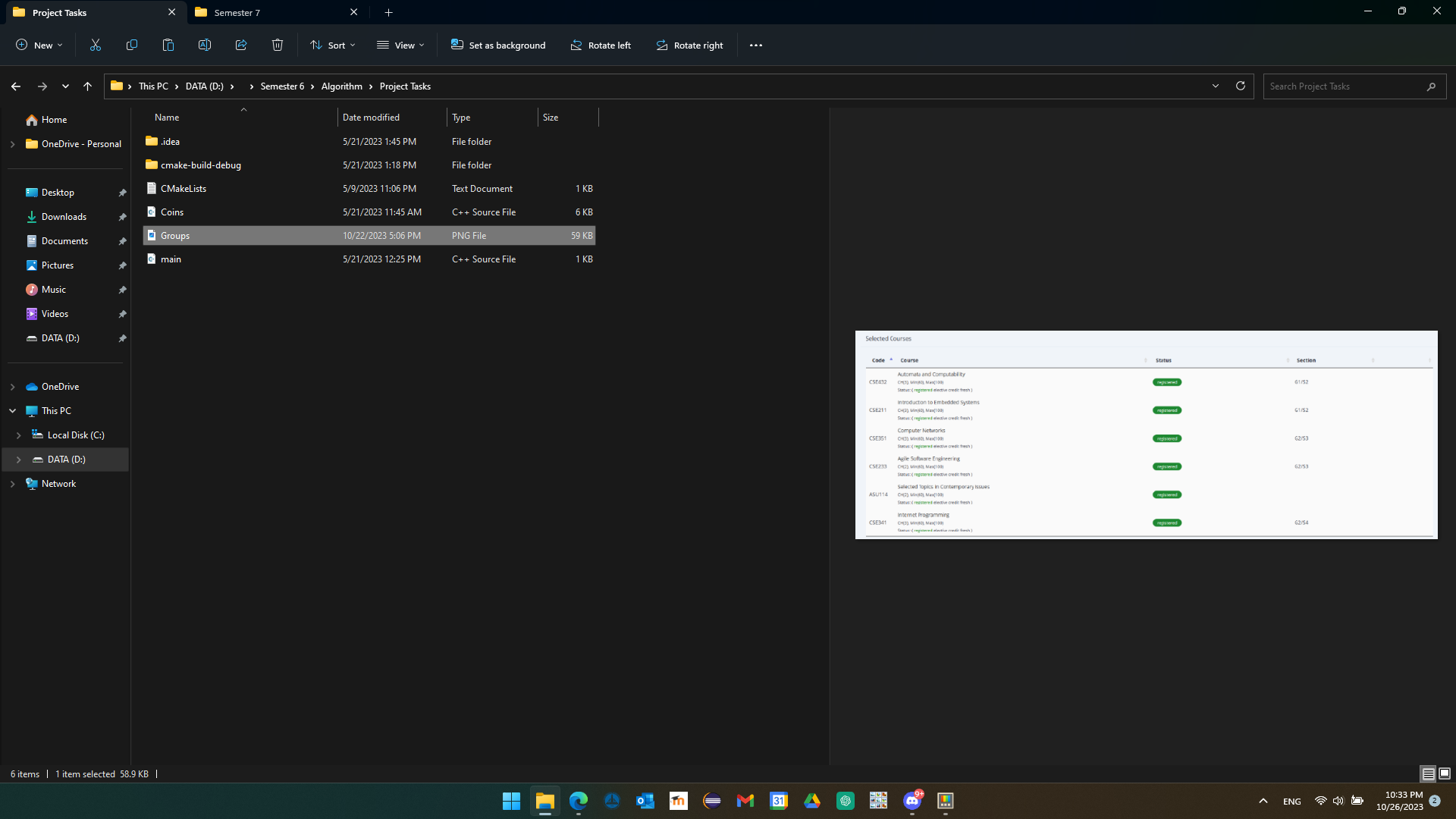Switch to the Semester 7 tab
The image size is (1456, 819).
click(236, 12)
